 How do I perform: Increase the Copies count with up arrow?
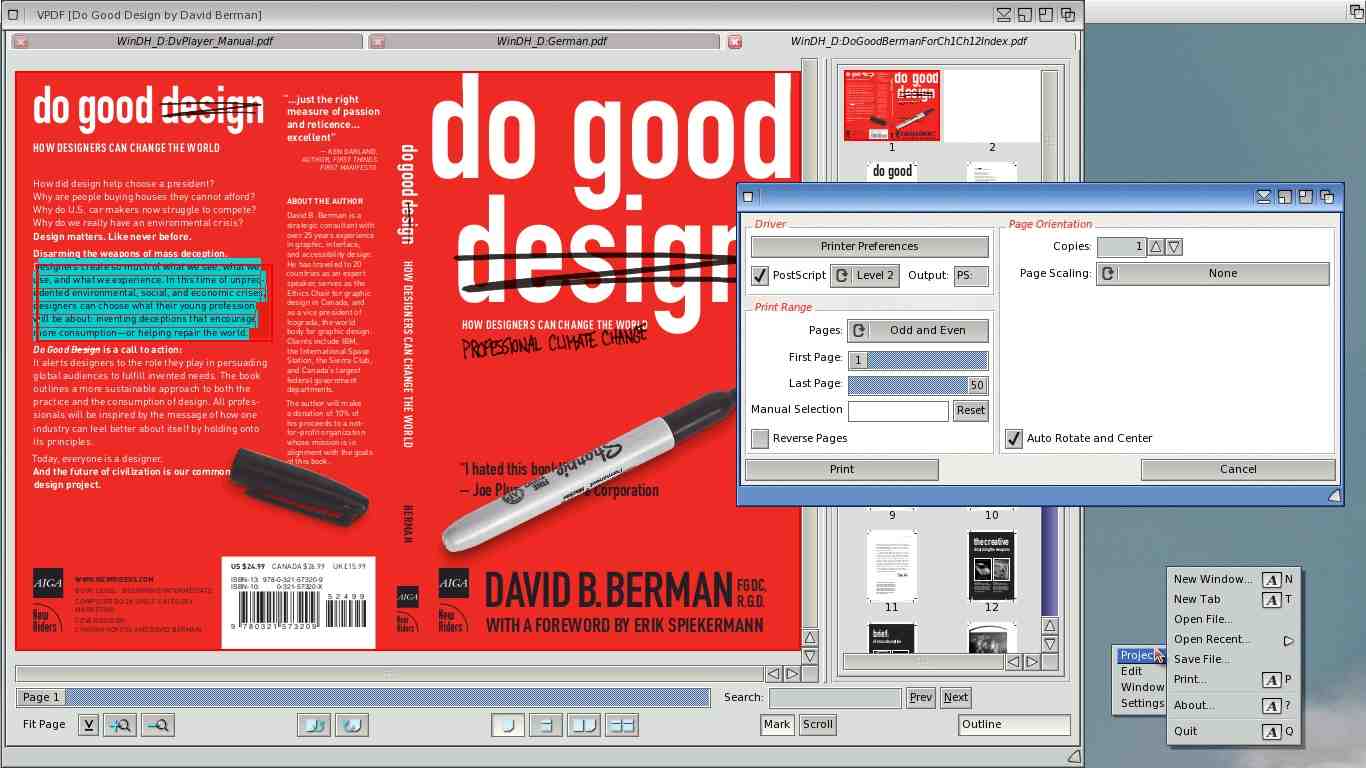[x=1156, y=246]
